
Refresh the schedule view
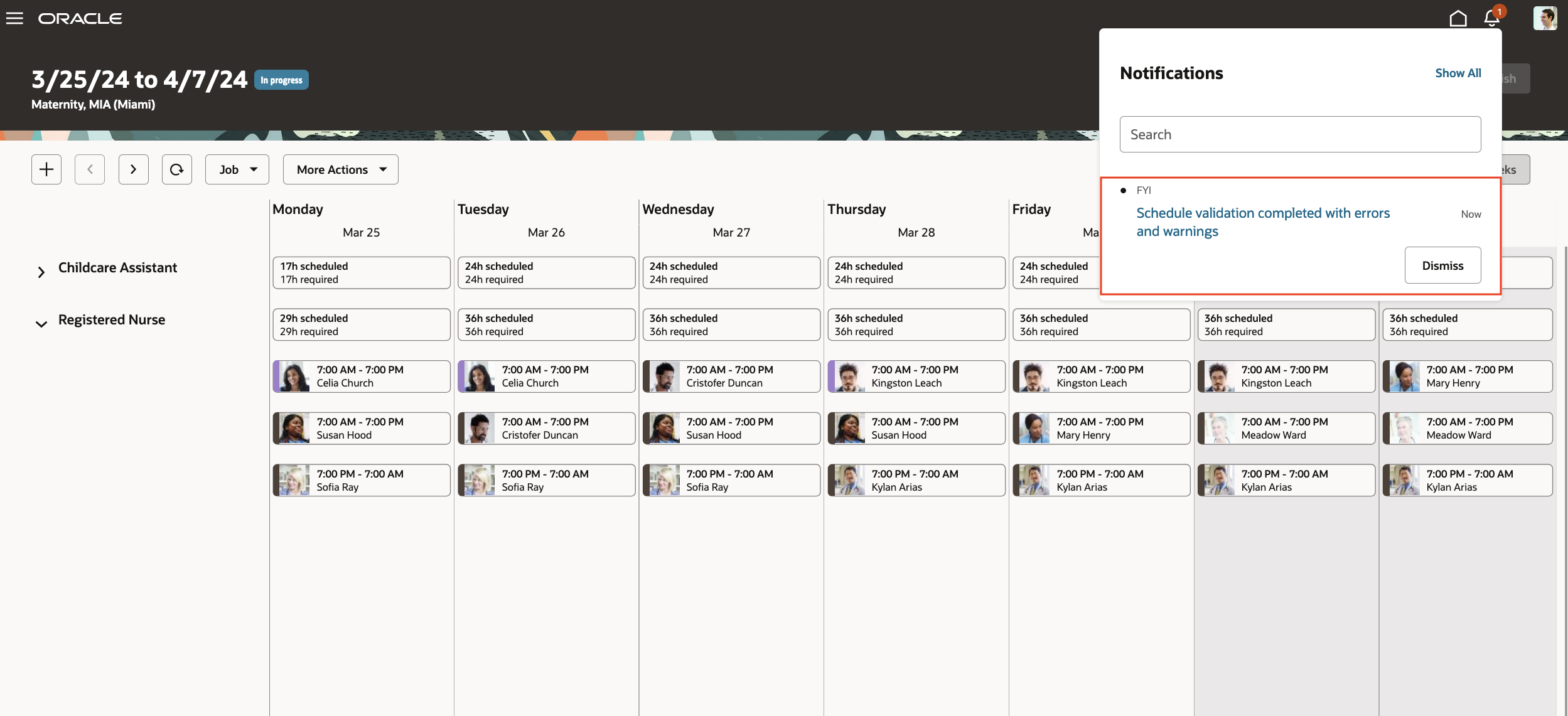coord(176,169)
